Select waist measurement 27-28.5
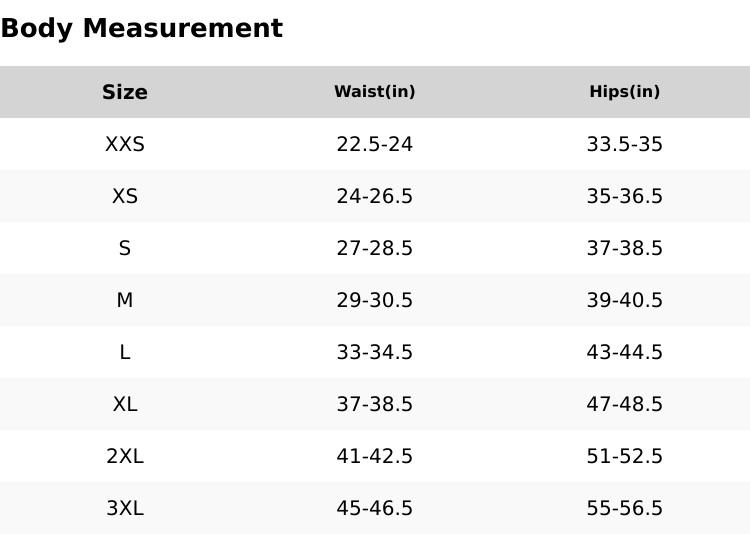The height and width of the screenshot is (534, 750). click(375, 248)
